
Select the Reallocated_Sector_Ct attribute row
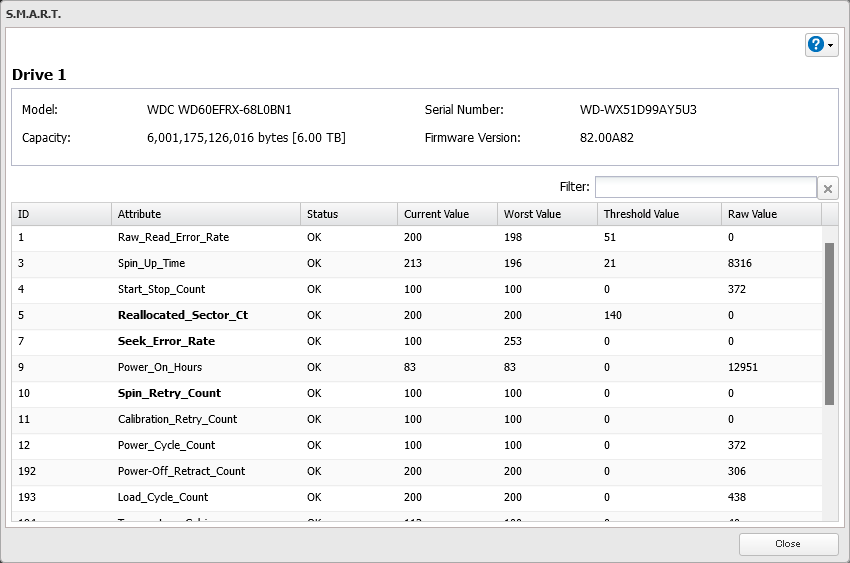tap(182, 315)
